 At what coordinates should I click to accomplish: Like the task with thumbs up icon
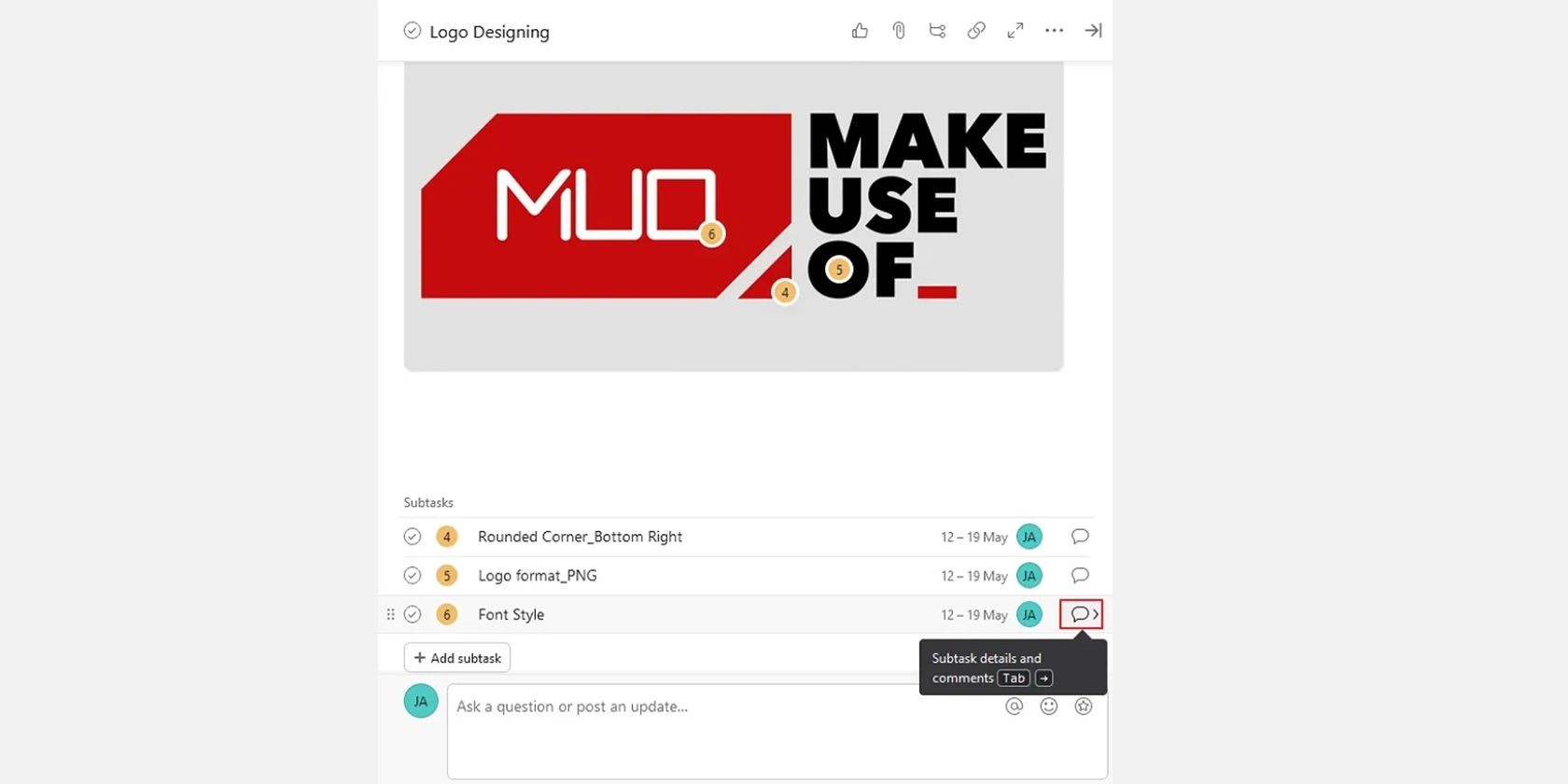860,31
